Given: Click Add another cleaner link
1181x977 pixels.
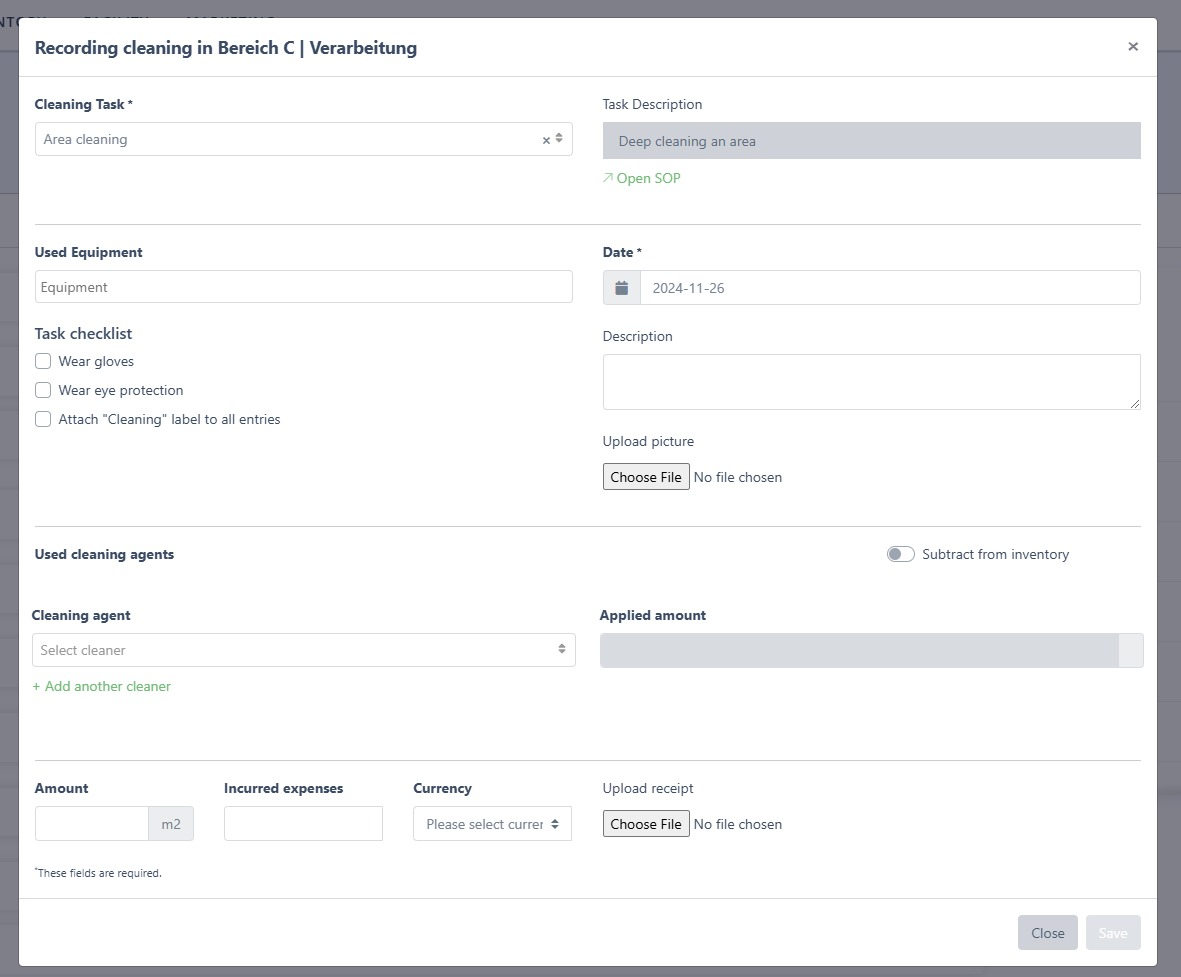Looking at the screenshot, I should click(102, 686).
